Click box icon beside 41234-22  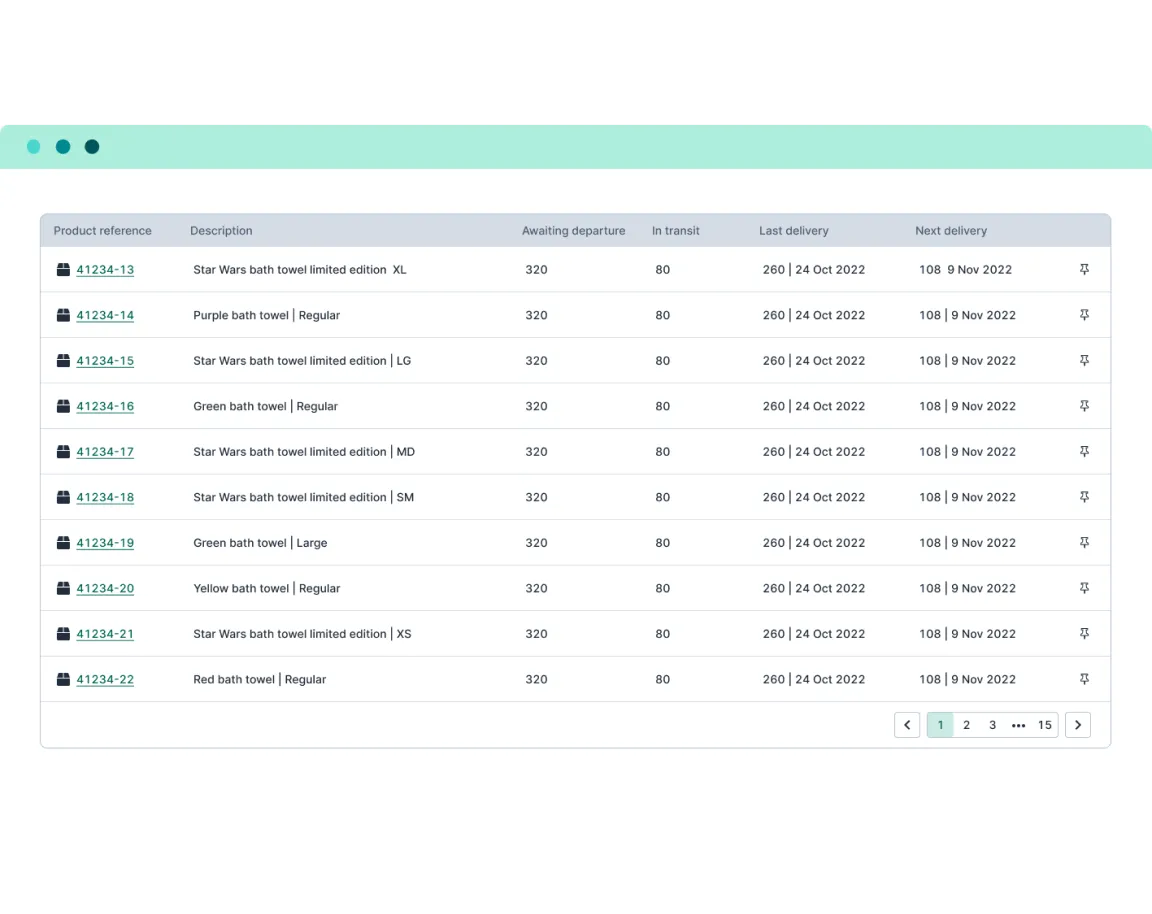pos(63,680)
